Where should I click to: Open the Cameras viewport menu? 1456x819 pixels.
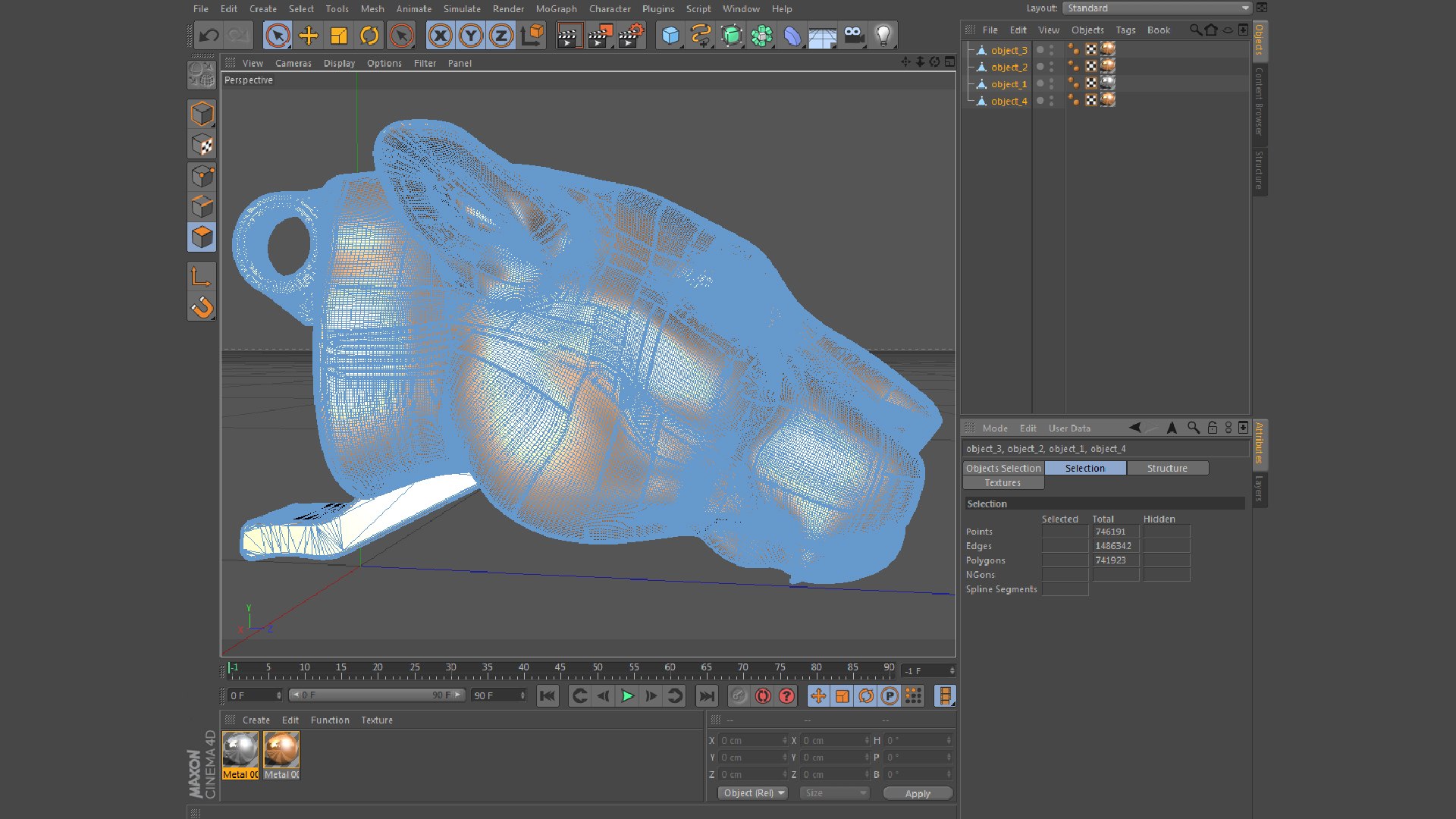(293, 64)
